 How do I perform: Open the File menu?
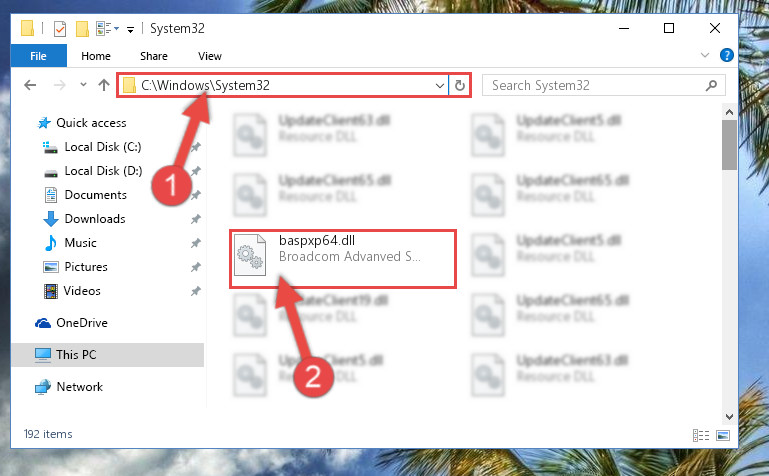tap(38, 56)
